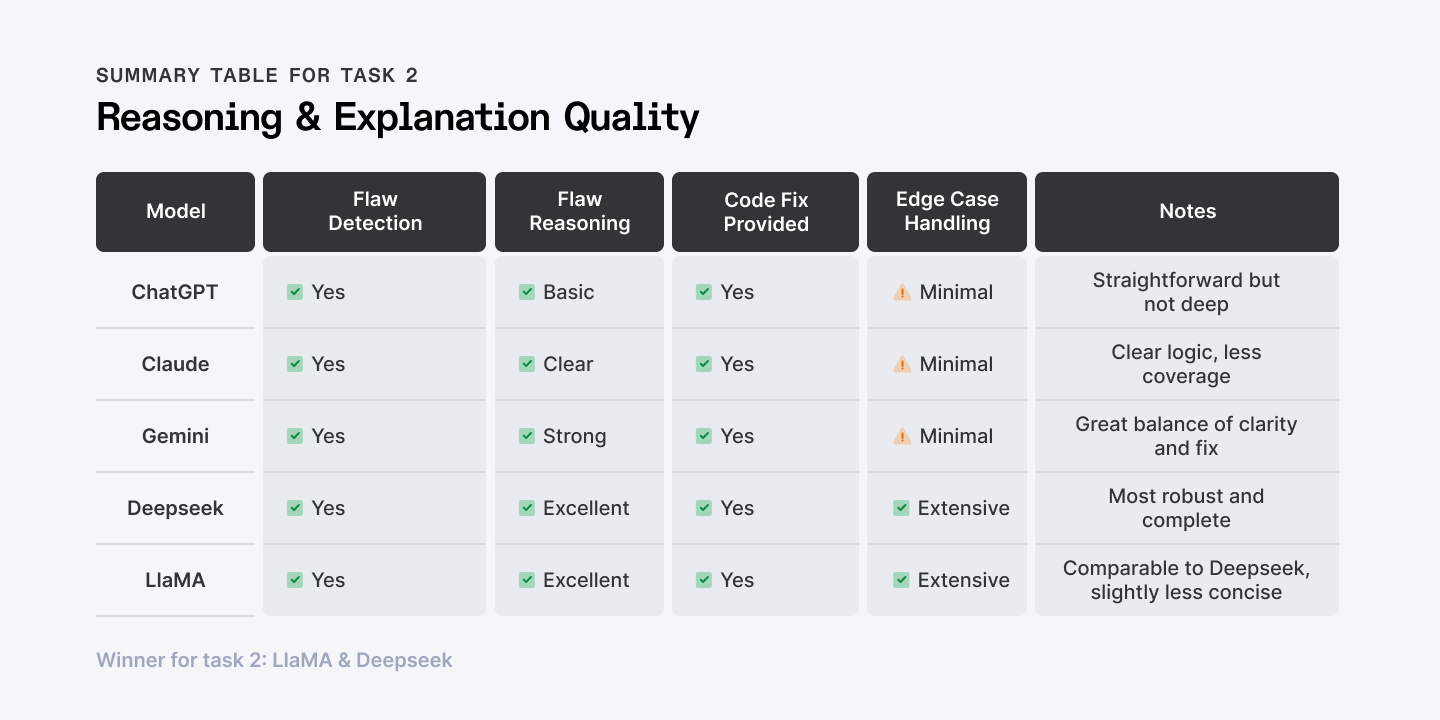Click the warning icon in ChatGPT's Edge Case cell
This screenshot has width=1440, height=720.
[902, 292]
